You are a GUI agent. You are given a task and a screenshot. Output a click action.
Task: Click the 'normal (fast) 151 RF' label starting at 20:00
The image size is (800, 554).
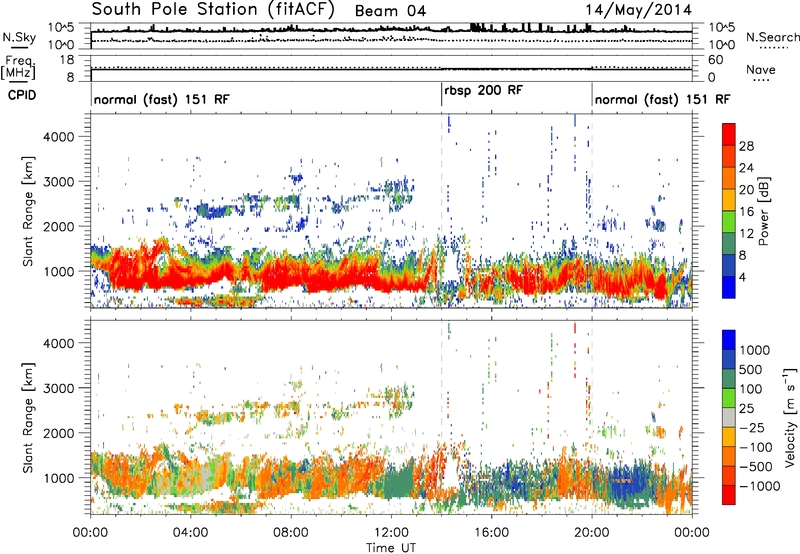point(662,99)
